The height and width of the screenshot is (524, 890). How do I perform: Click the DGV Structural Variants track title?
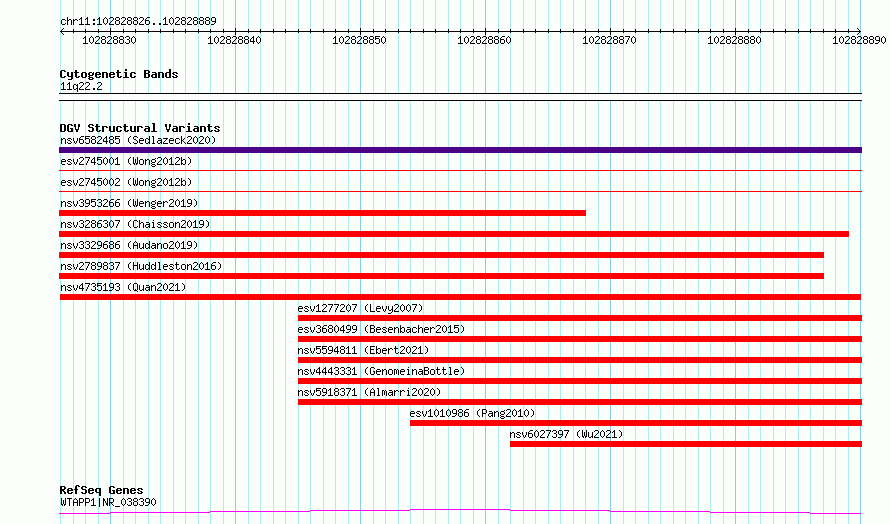pyautogui.click(x=140, y=128)
